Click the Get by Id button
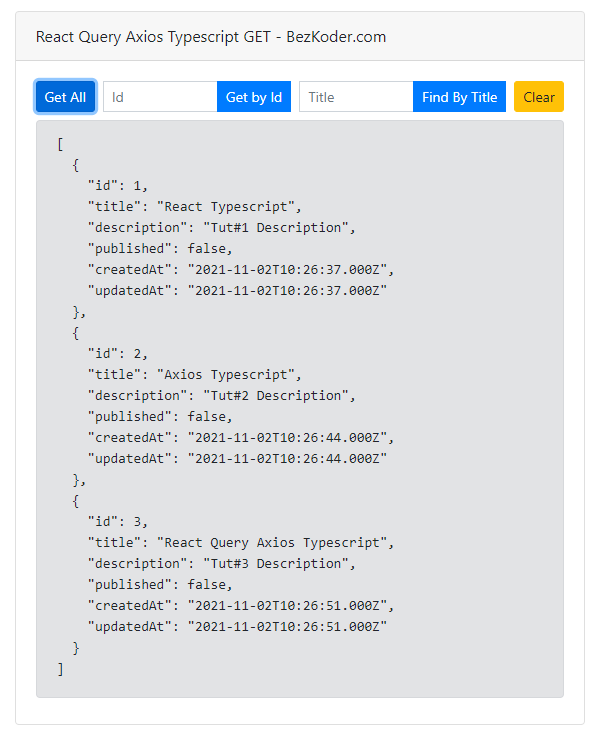 pos(254,97)
